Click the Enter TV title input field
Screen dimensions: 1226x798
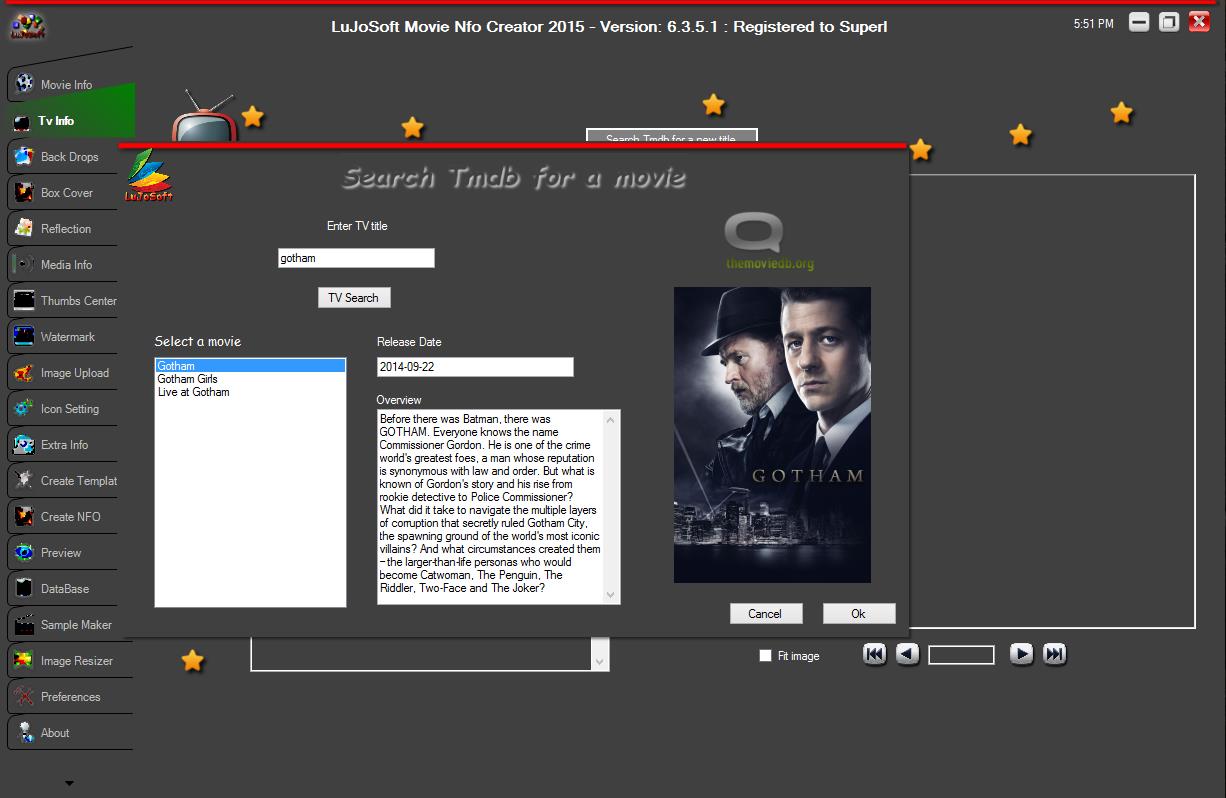pos(356,258)
